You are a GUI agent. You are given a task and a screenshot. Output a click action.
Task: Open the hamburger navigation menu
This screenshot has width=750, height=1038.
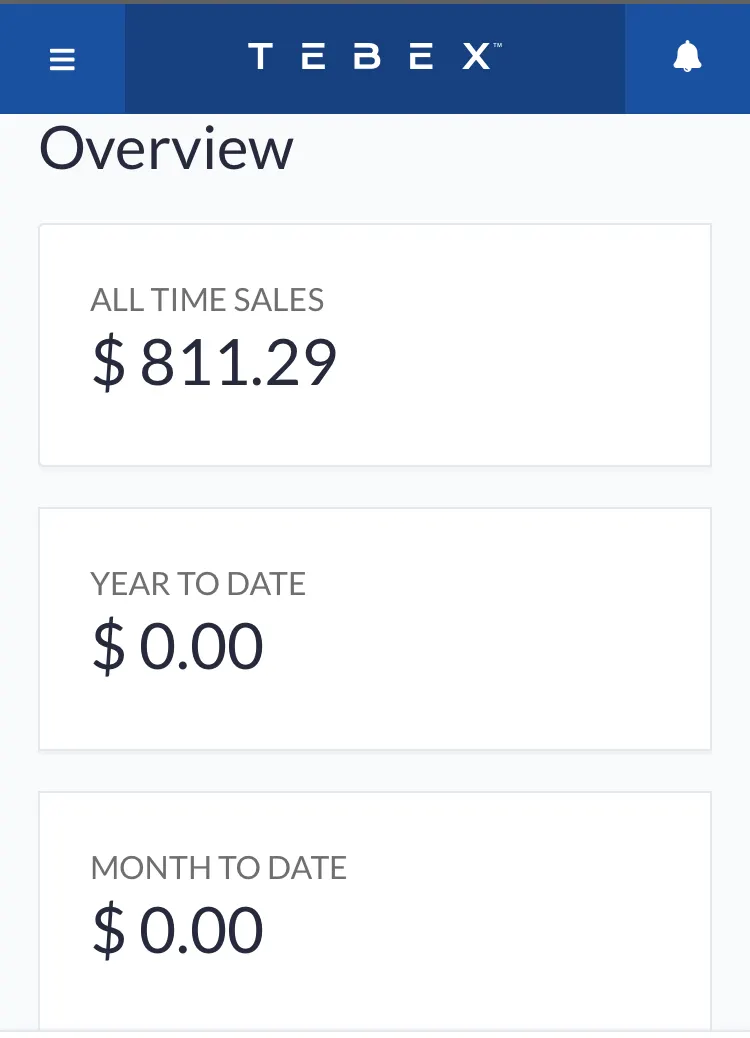[62, 60]
